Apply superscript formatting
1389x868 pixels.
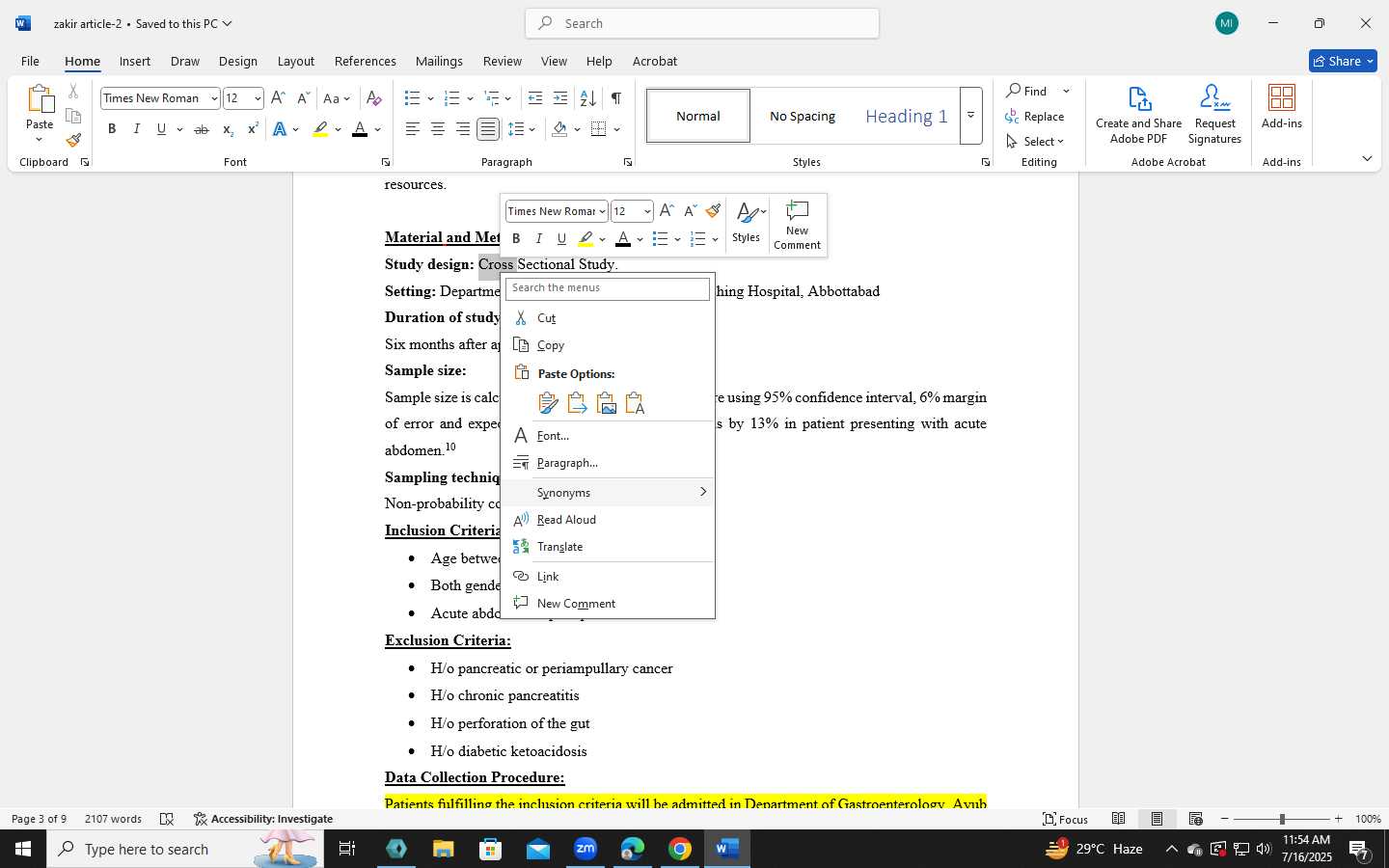(x=253, y=129)
